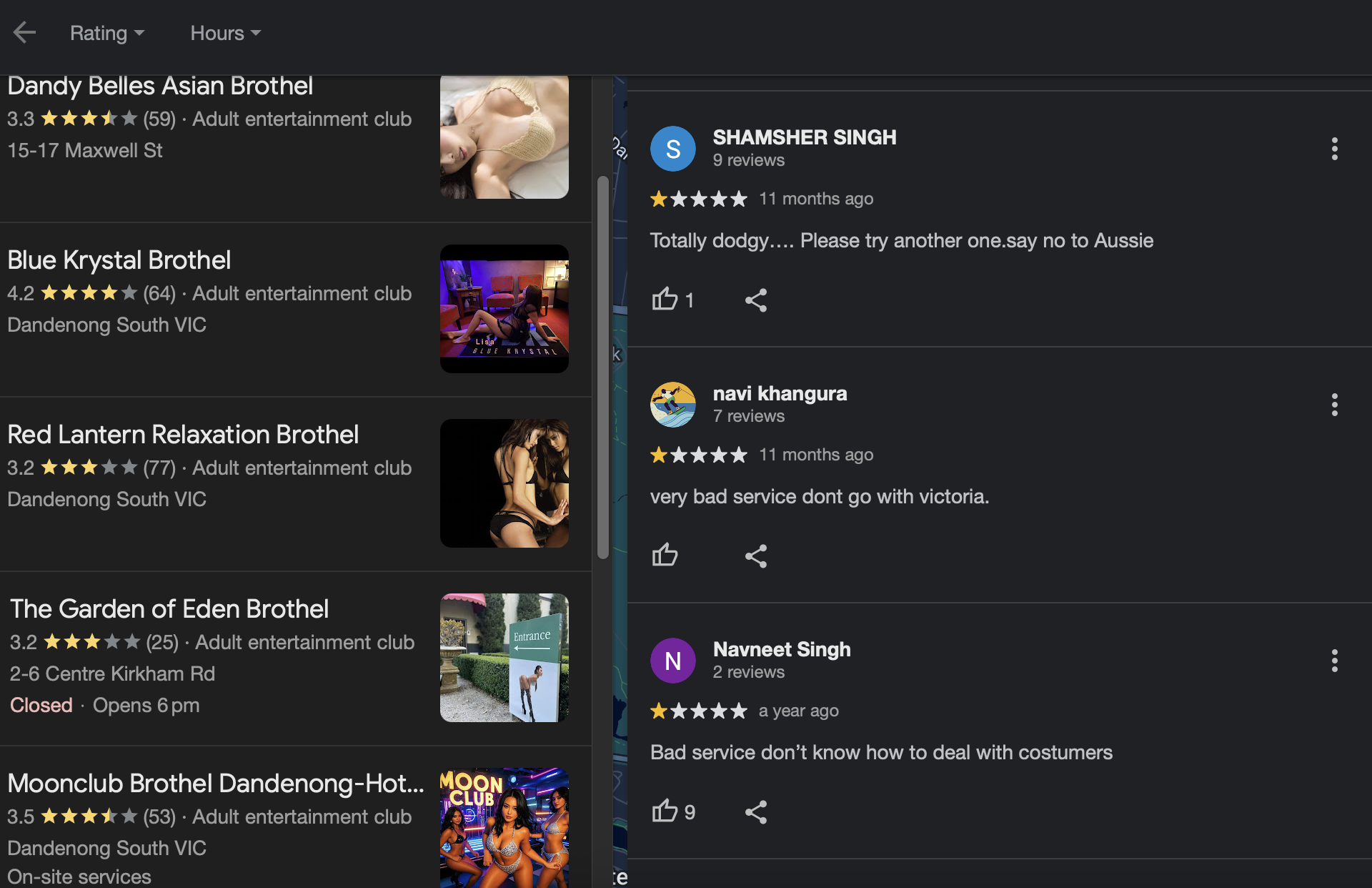Screen dimensions: 1372x888
Task: Click 3.5 rating of Moonclub Brothel
Action: pos(21,817)
